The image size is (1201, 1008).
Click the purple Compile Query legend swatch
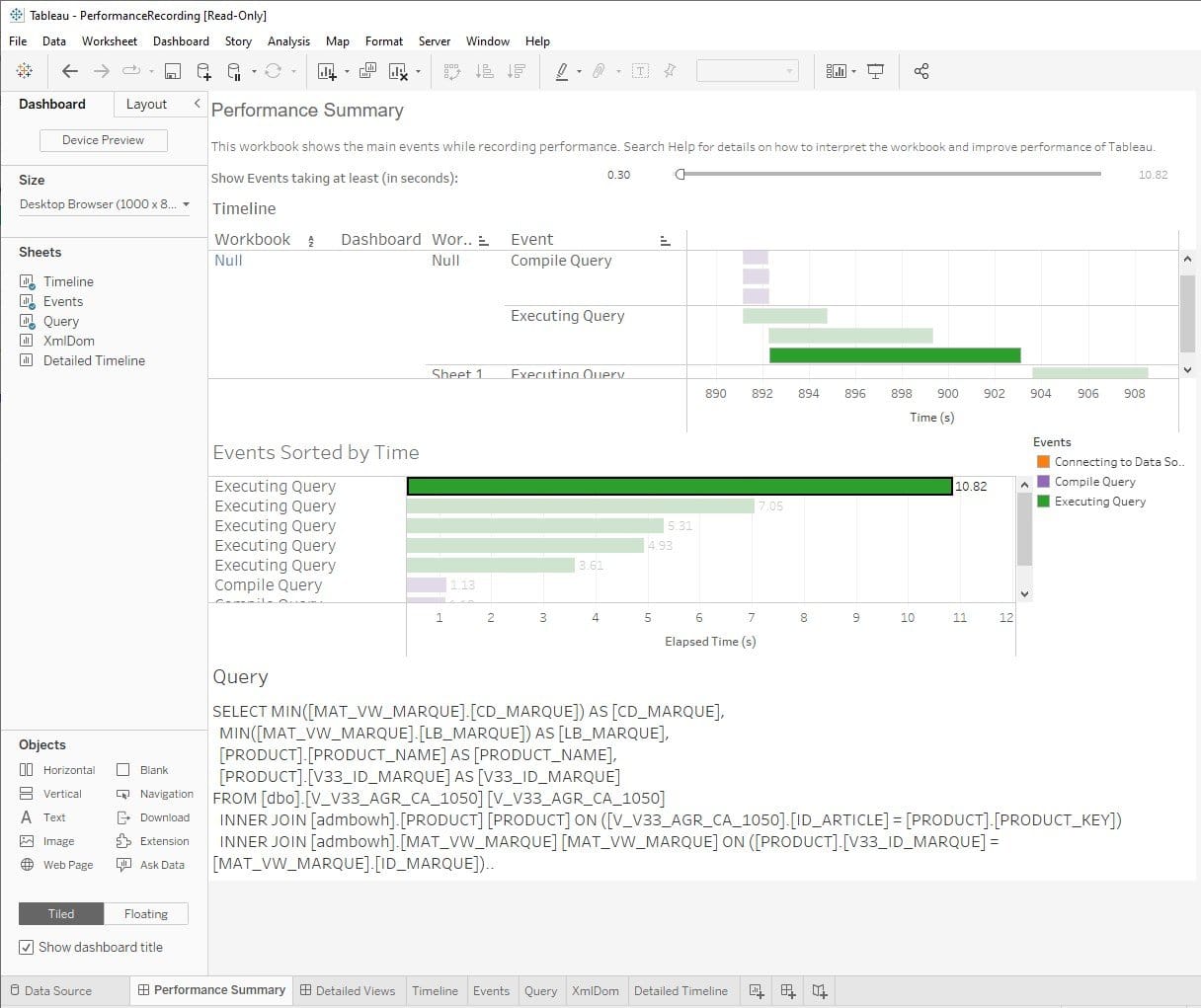(x=1043, y=481)
